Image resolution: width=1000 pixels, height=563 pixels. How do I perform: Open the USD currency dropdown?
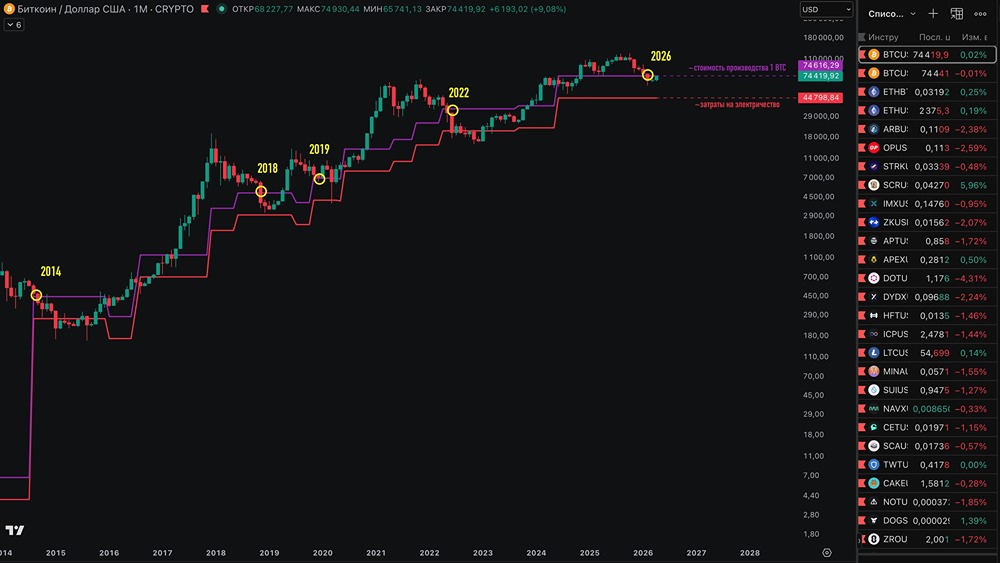pos(826,10)
